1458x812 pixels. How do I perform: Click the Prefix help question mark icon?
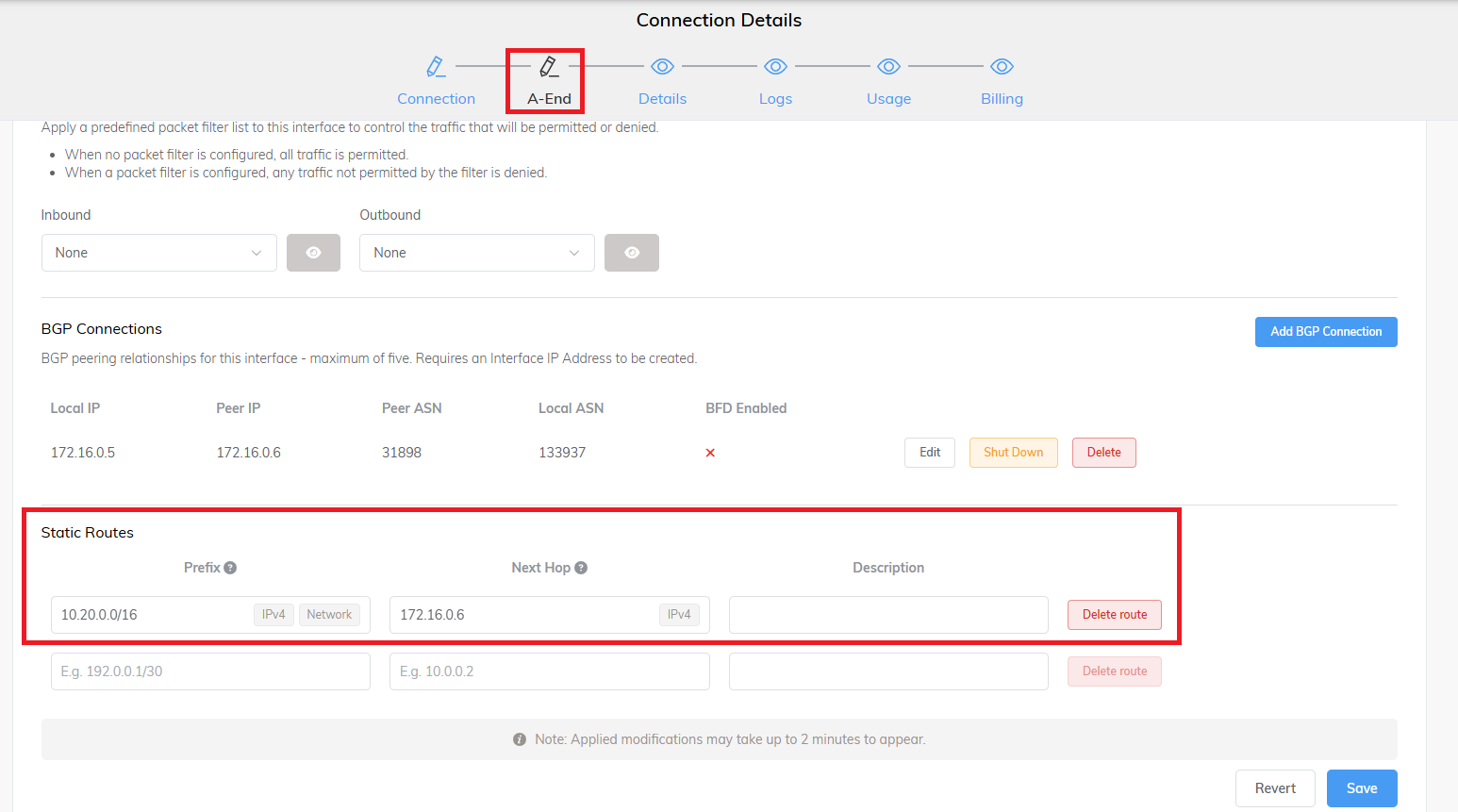[x=230, y=568]
